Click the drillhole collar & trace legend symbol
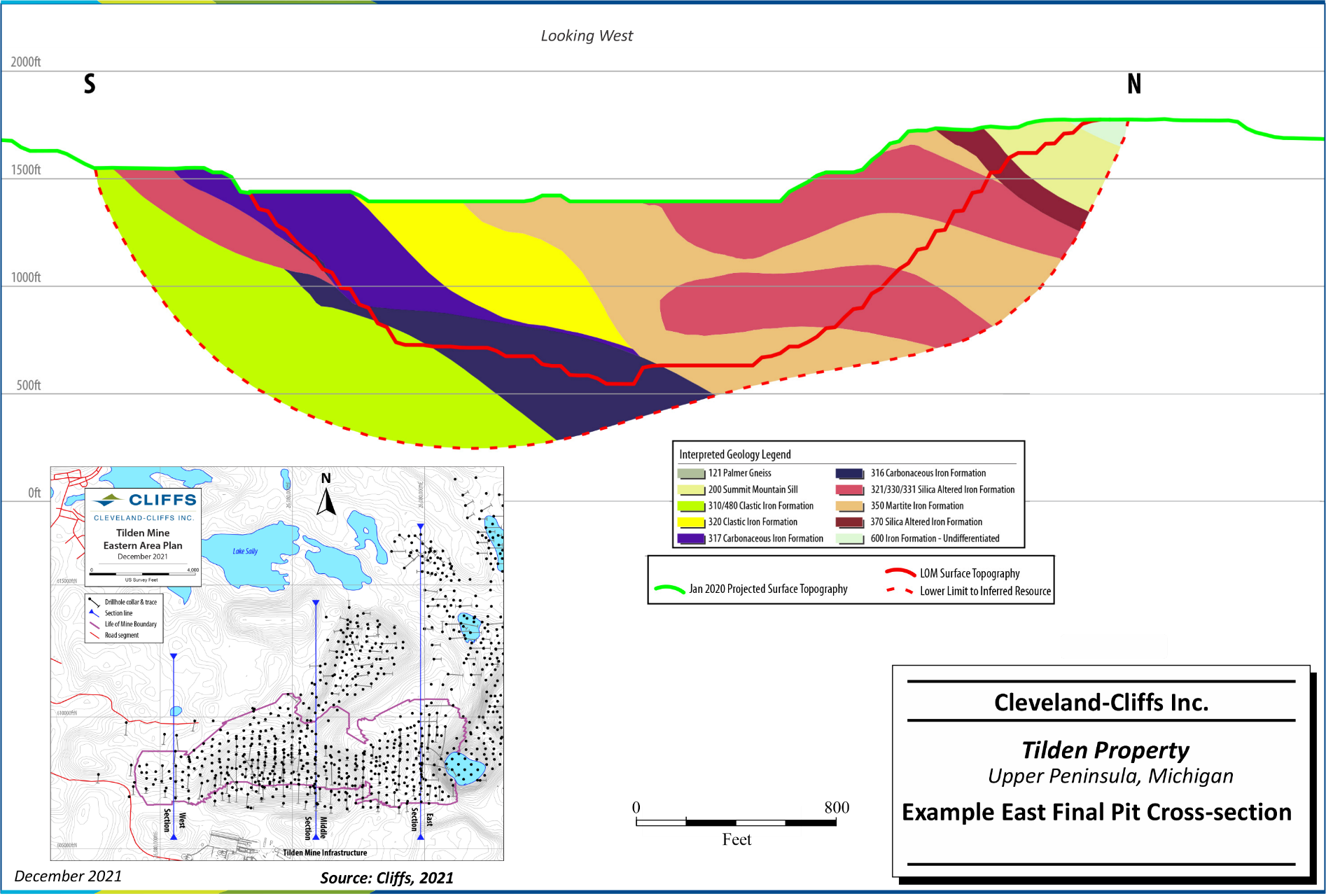The width and height of the screenshot is (1326, 896). pos(94,602)
